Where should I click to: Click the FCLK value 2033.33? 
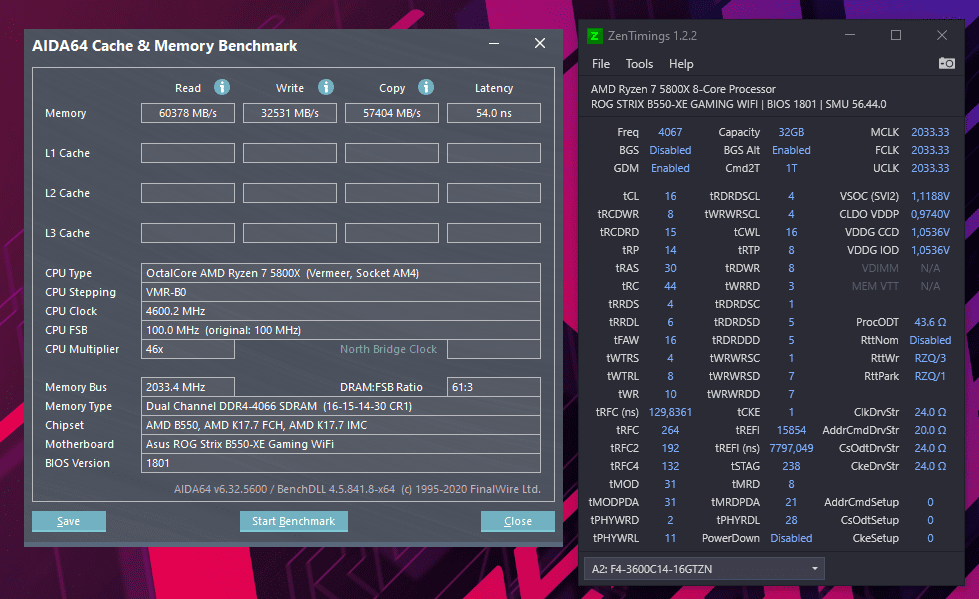[x=930, y=151]
